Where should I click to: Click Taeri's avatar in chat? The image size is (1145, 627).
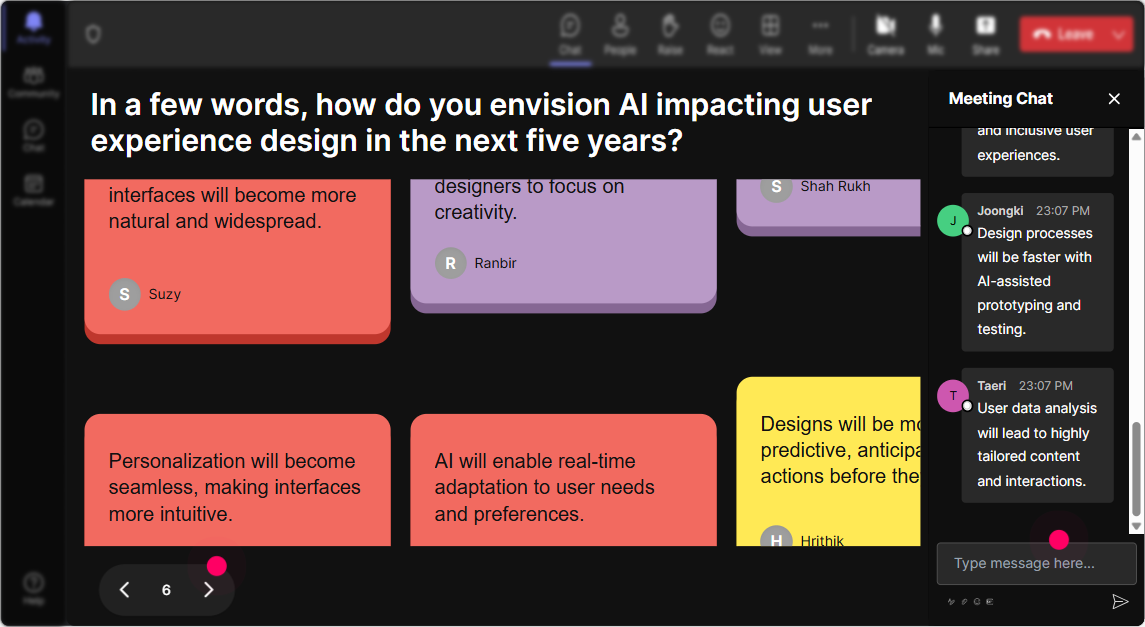[x=953, y=396]
